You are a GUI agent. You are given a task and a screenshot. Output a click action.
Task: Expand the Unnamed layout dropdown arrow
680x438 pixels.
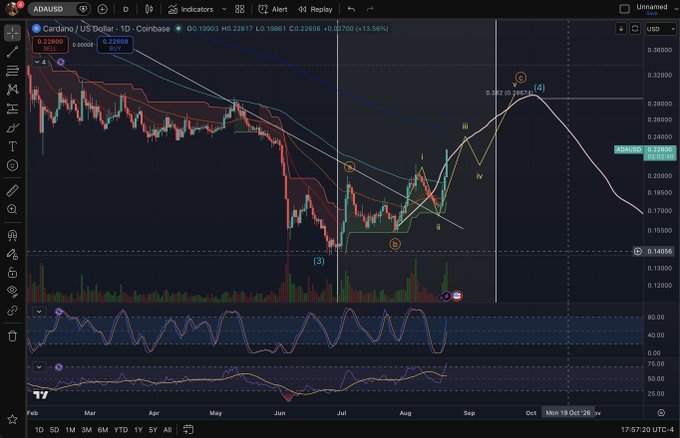point(676,9)
